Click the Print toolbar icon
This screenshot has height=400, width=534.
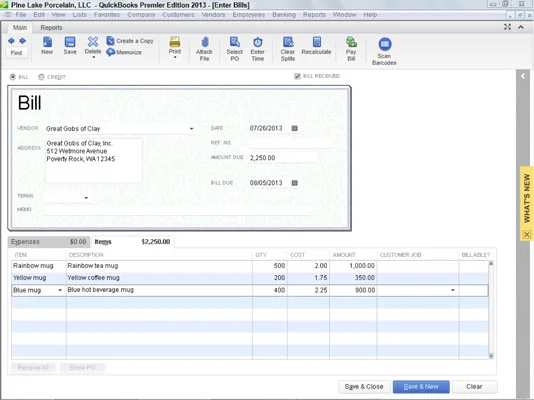[x=175, y=42]
